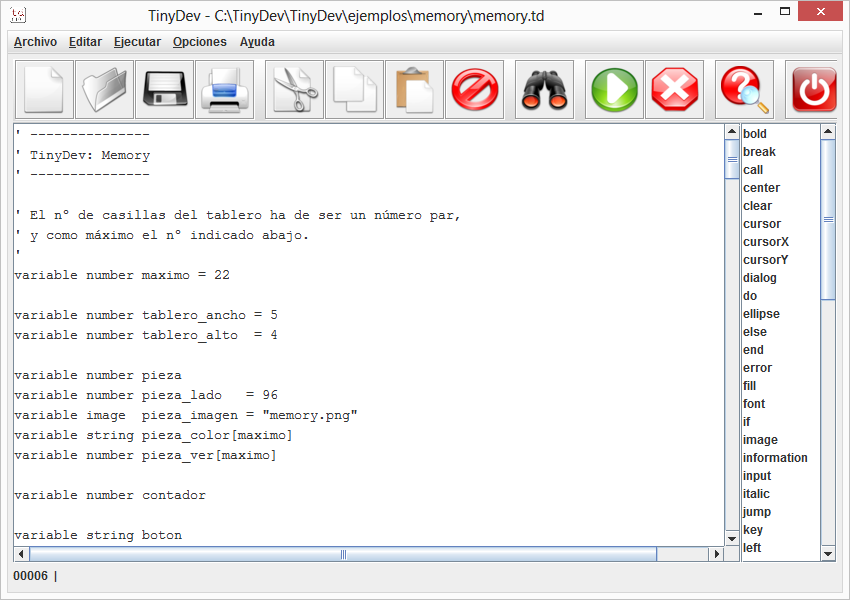Place cursor on 'variable number contador' line

coord(110,495)
